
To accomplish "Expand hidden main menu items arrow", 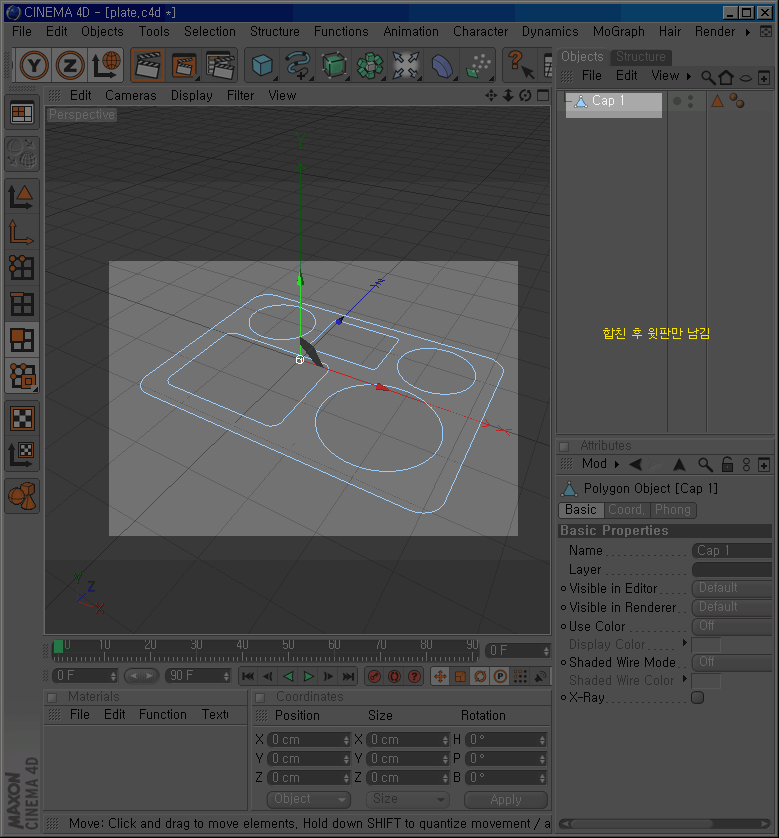I will [x=748, y=32].
